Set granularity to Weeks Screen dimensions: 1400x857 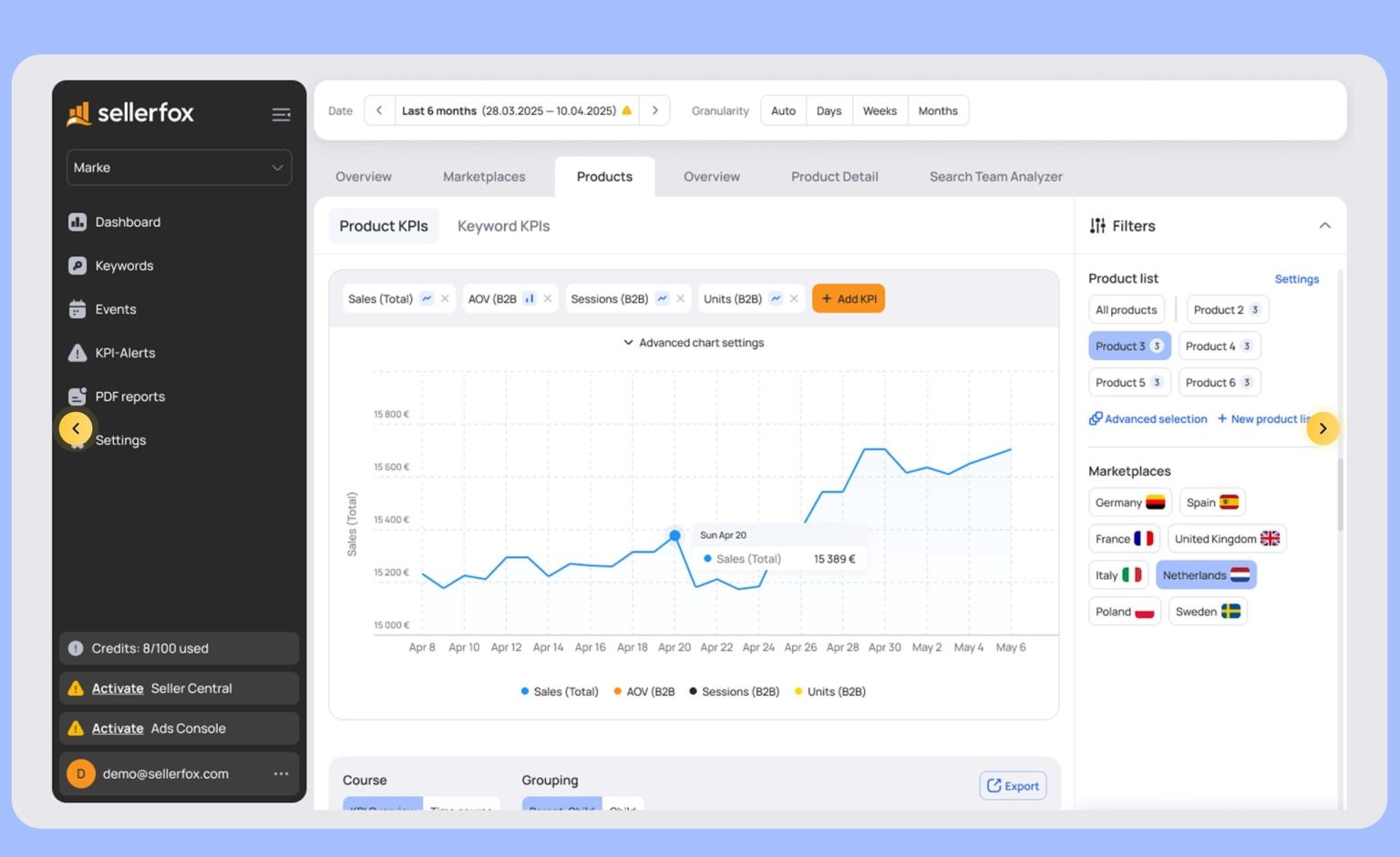(880, 110)
